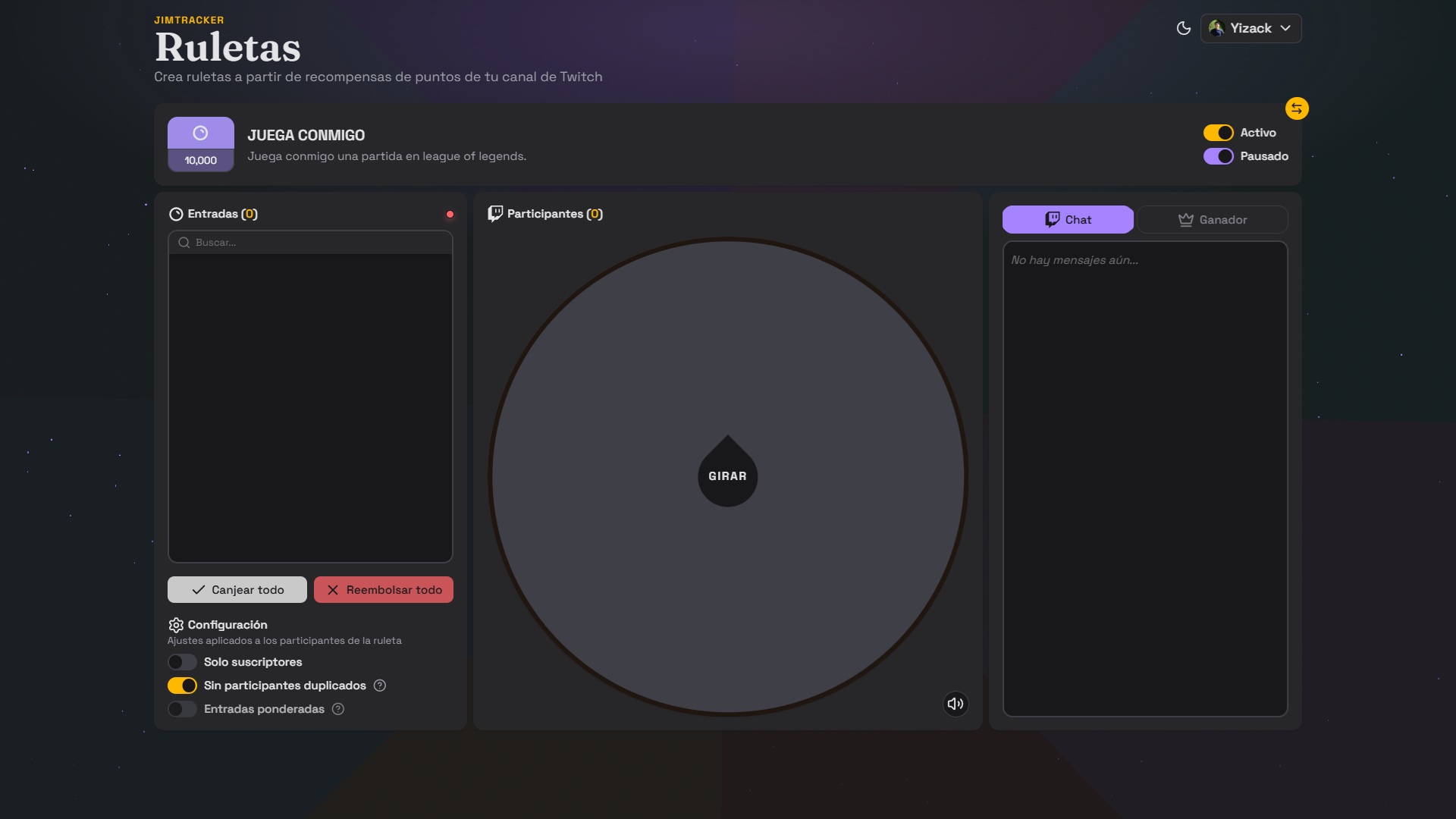Screen dimensions: 1456x819
Task: Open the Yizack user menu
Action: tap(1250, 28)
